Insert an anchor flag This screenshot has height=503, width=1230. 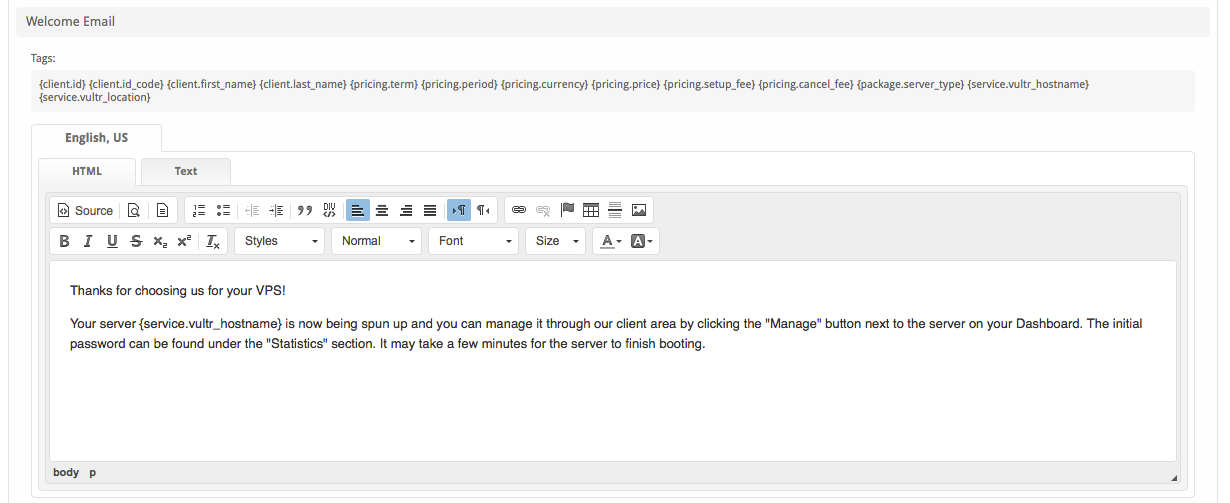point(567,210)
